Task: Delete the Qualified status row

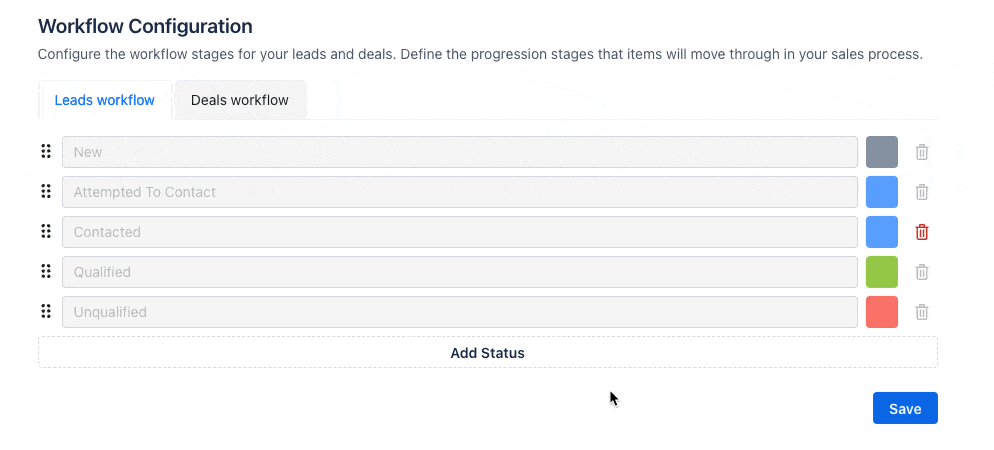Action: click(922, 272)
